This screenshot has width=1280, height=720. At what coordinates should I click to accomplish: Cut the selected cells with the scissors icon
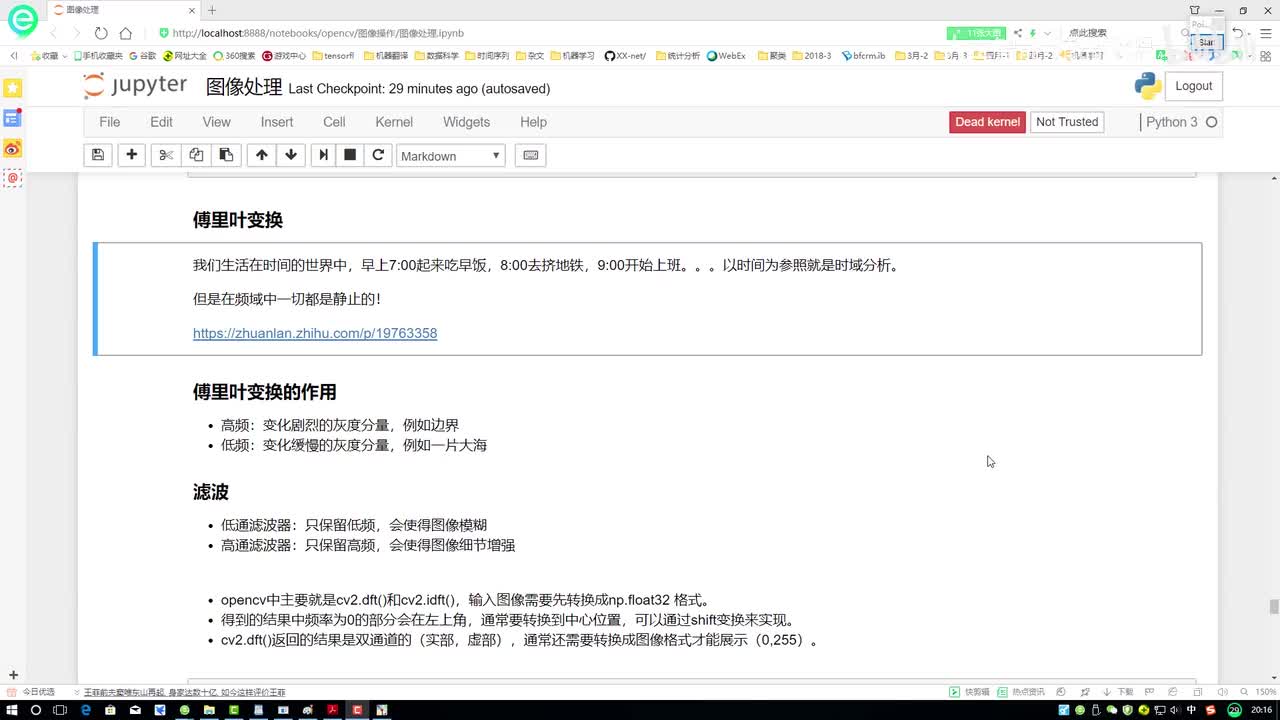pyautogui.click(x=166, y=155)
